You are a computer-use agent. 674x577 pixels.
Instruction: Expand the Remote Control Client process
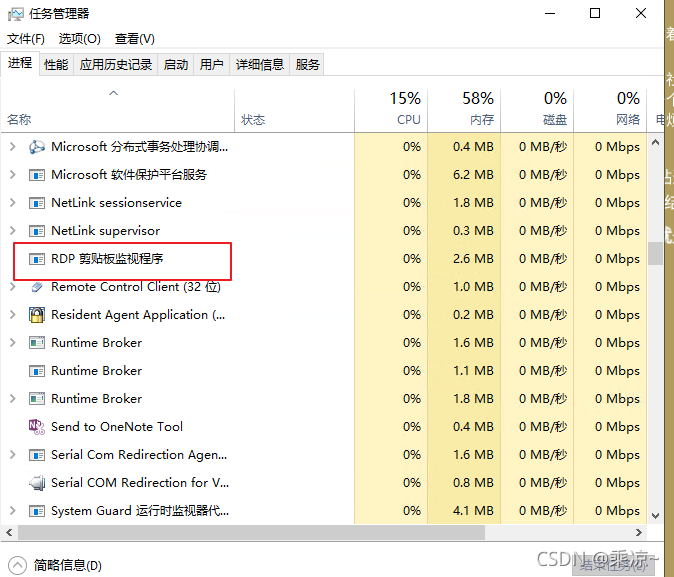coord(12,287)
